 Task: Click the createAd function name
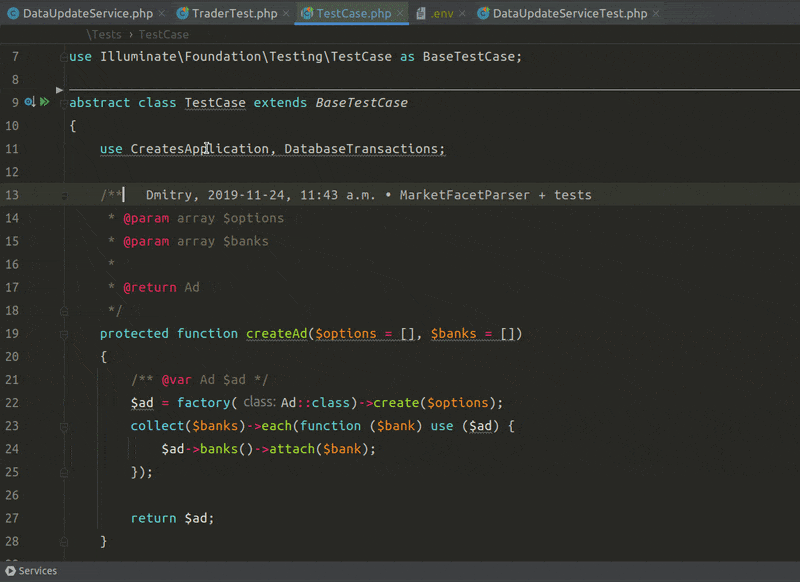(276, 333)
